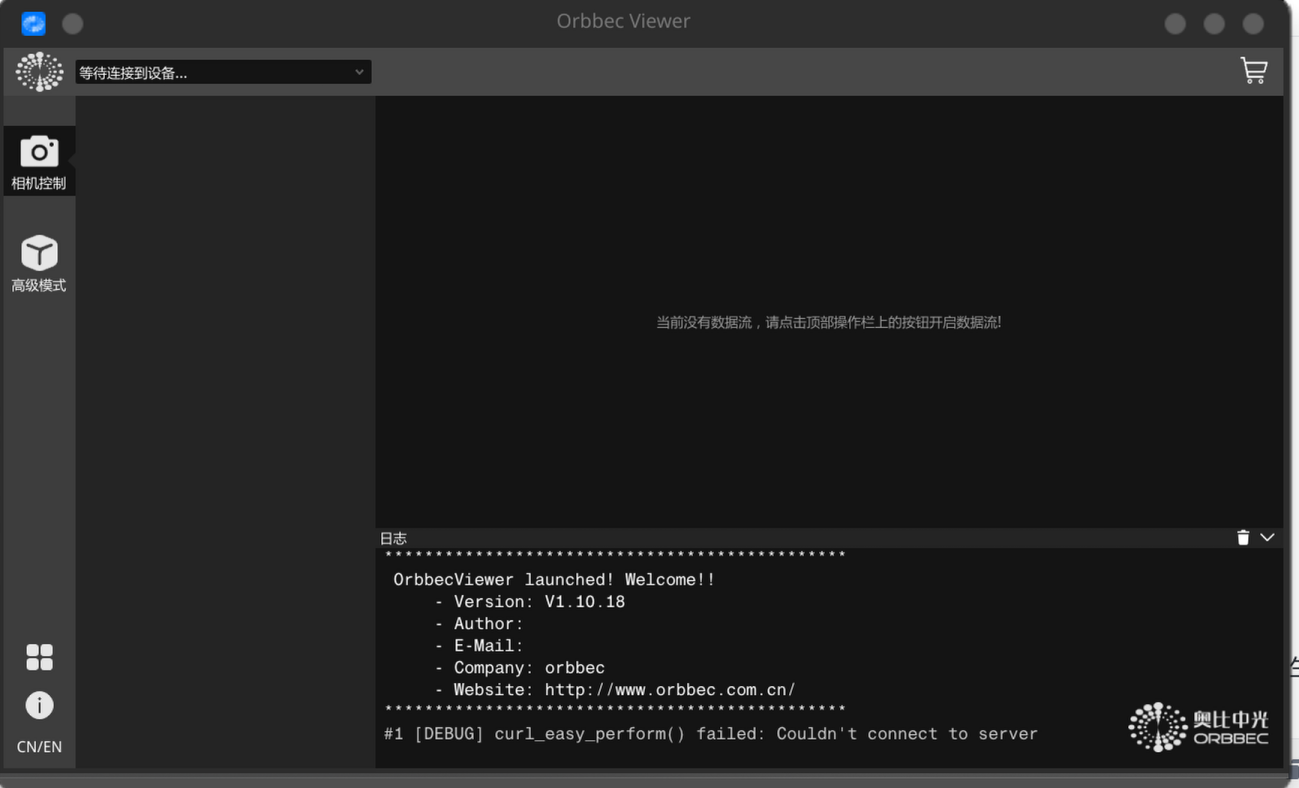
Task: Open the four-square grid icon in sidebar
Action: pyautogui.click(x=39, y=657)
